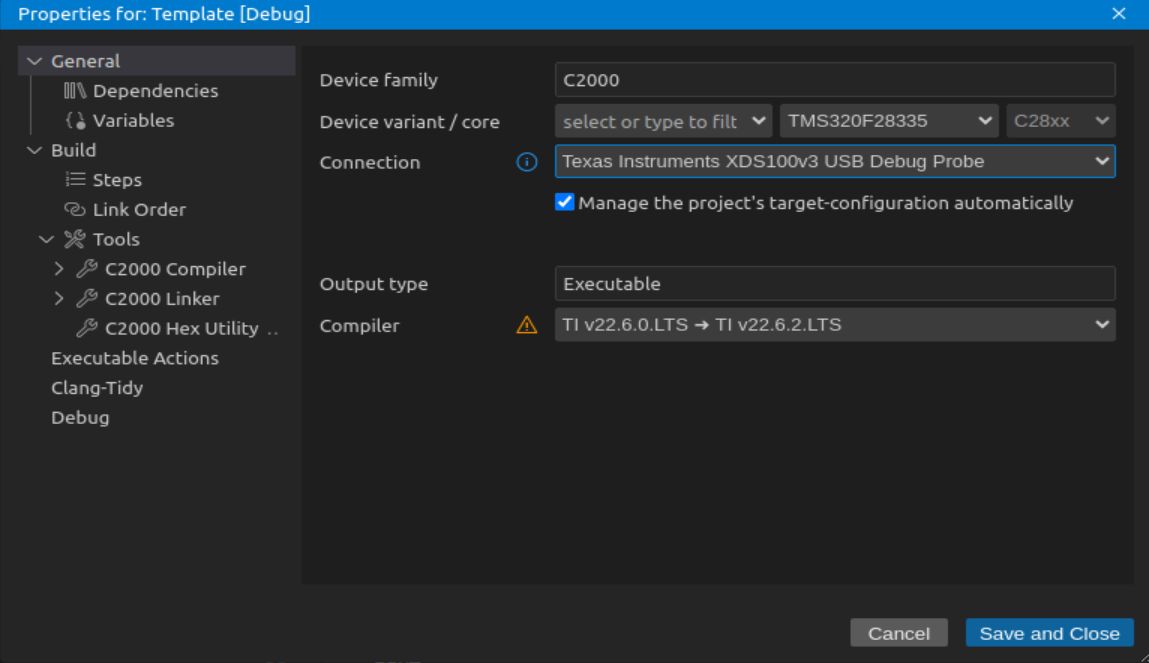1149x663 pixels.
Task: Click the Steps list icon
Action: pos(75,179)
